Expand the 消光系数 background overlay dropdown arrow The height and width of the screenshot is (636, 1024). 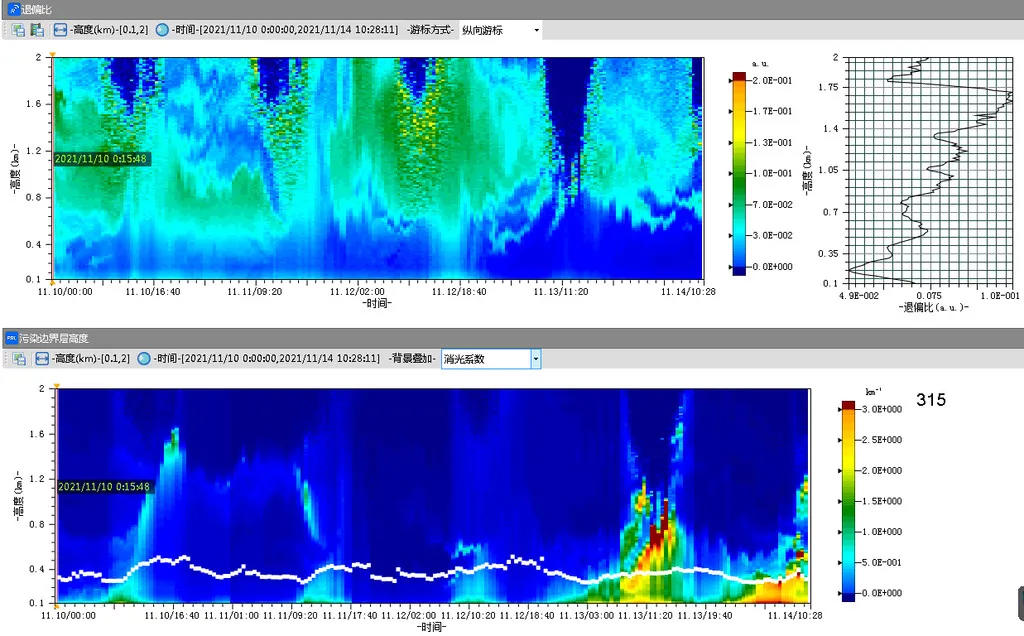tap(536, 358)
